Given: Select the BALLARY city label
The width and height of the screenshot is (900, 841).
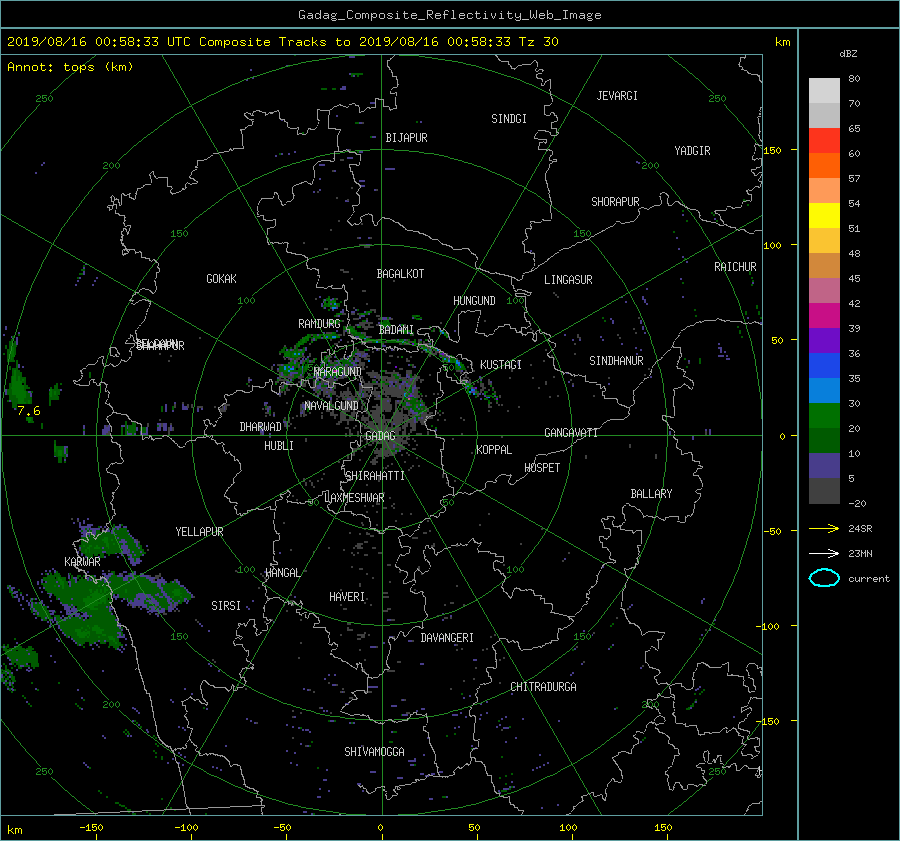Looking at the screenshot, I should [x=651, y=494].
